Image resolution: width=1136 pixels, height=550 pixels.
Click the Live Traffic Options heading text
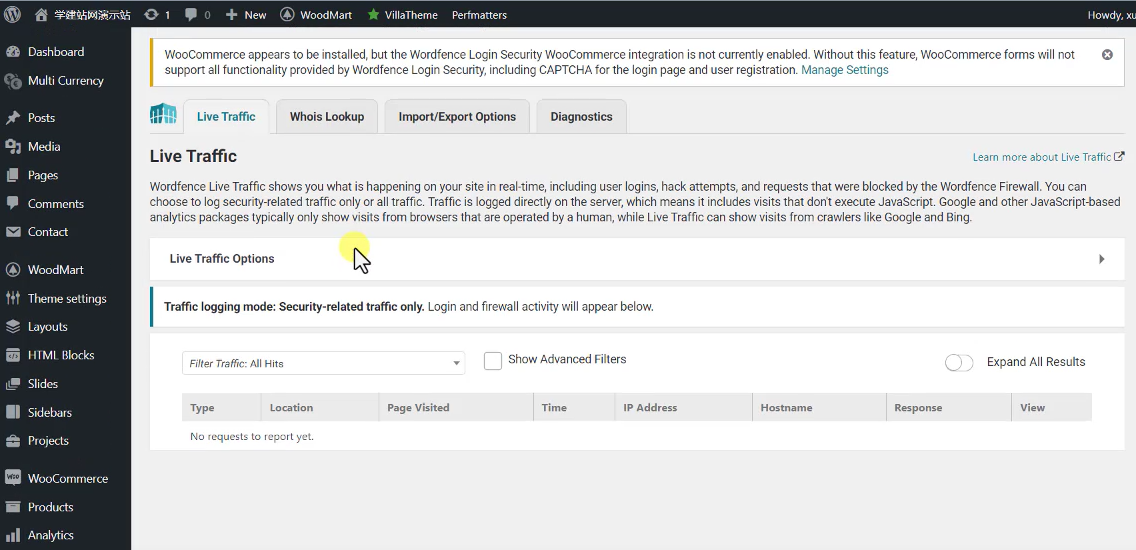[222, 259]
